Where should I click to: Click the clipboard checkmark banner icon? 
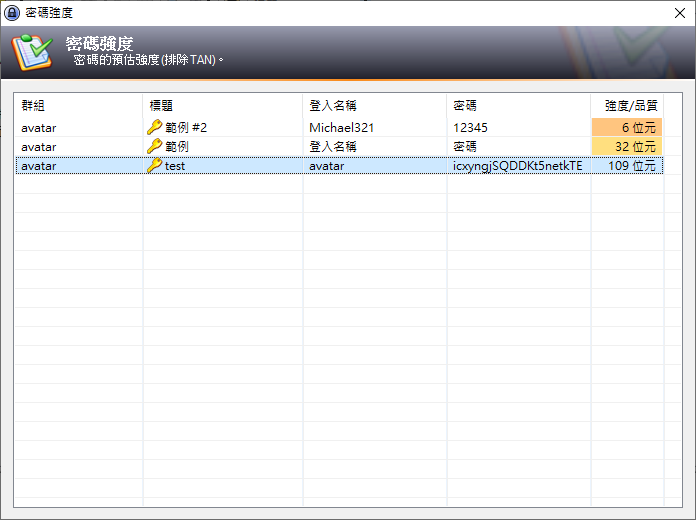tap(32, 52)
